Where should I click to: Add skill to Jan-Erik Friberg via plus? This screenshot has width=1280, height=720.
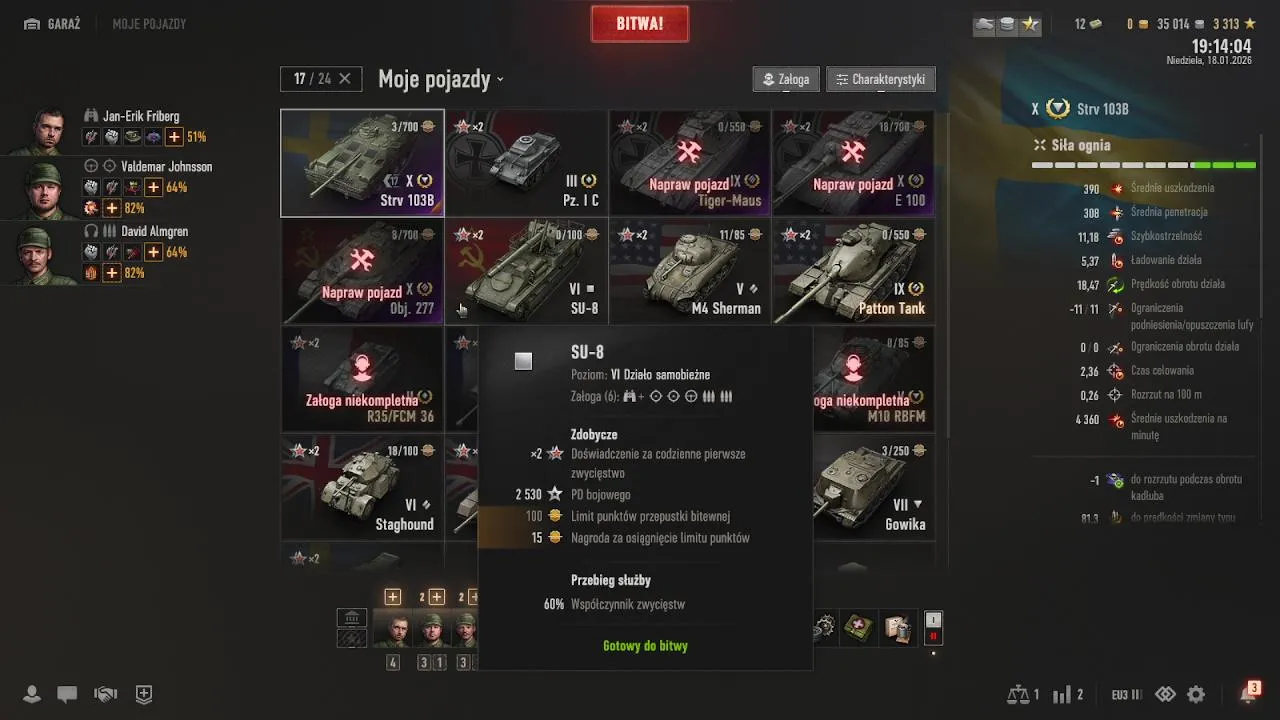click(174, 137)
